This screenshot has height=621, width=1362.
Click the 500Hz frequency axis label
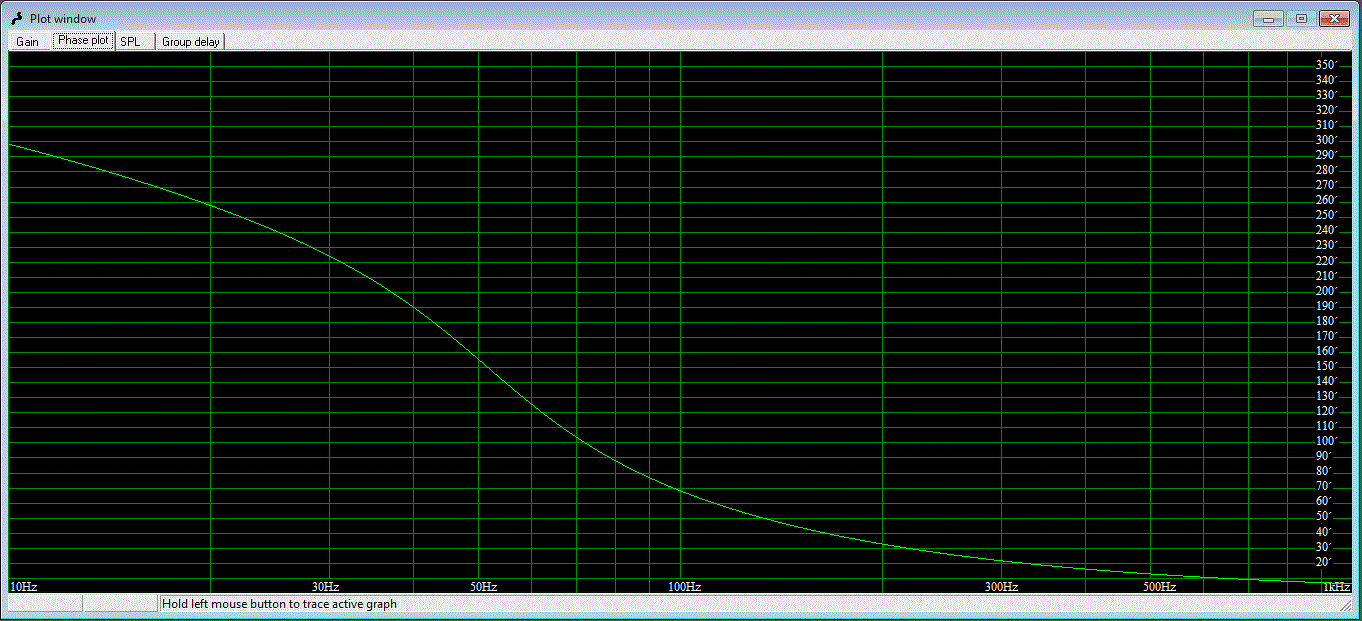click(x=1159, y=586)
